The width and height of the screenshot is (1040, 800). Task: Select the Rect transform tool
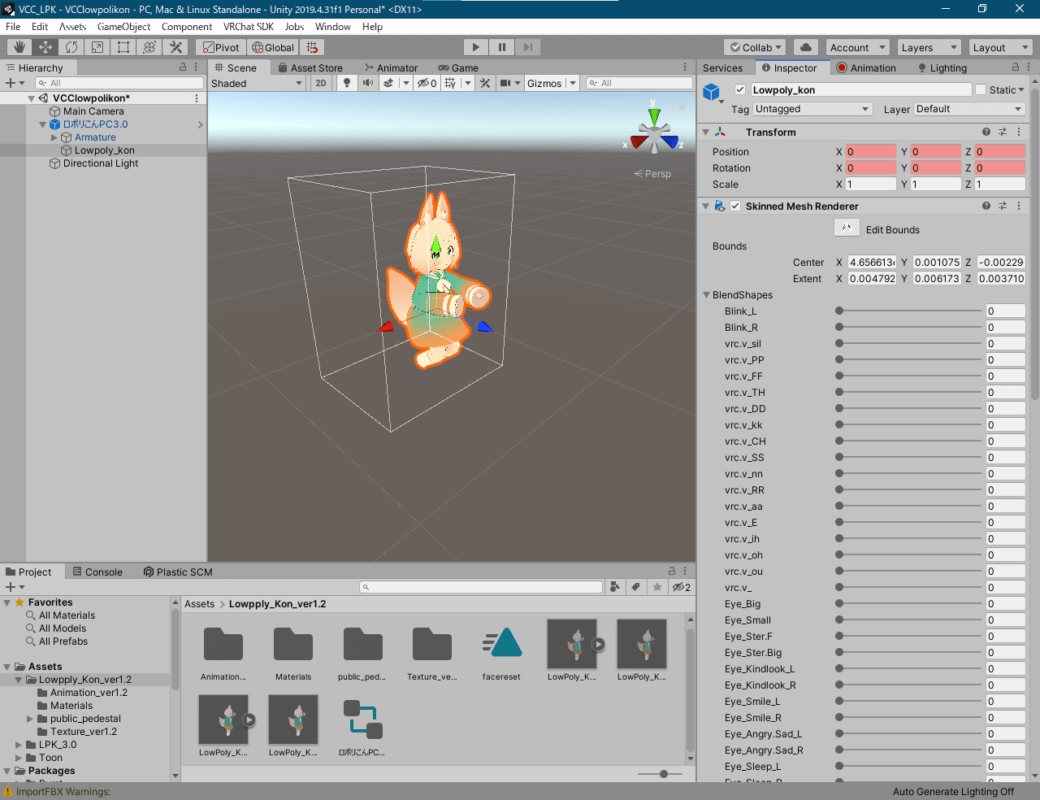pyautogui.click(x=123, y=47)
